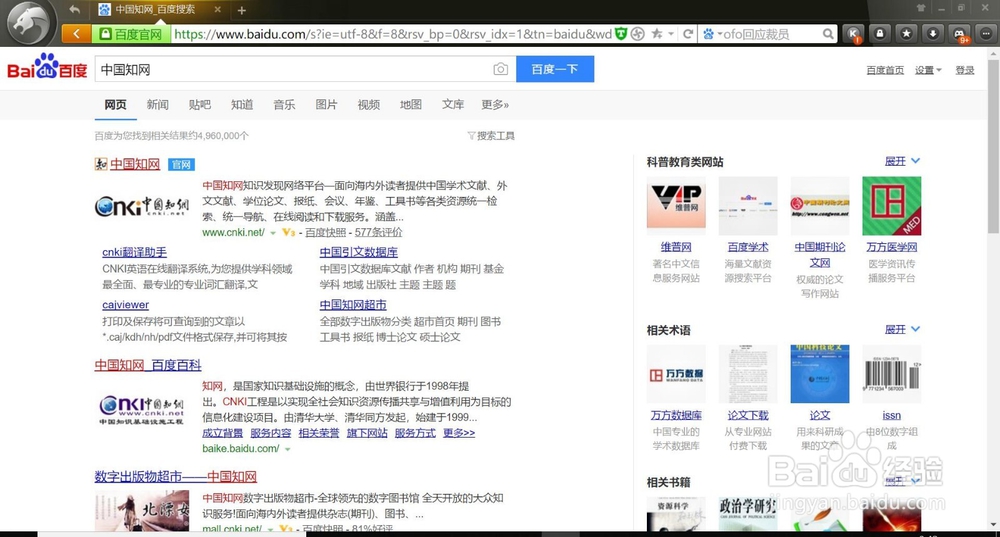This screenshot has width=1000, height=537.
Task: Open the 中国知网 official result title
Action: coord(135,165)
